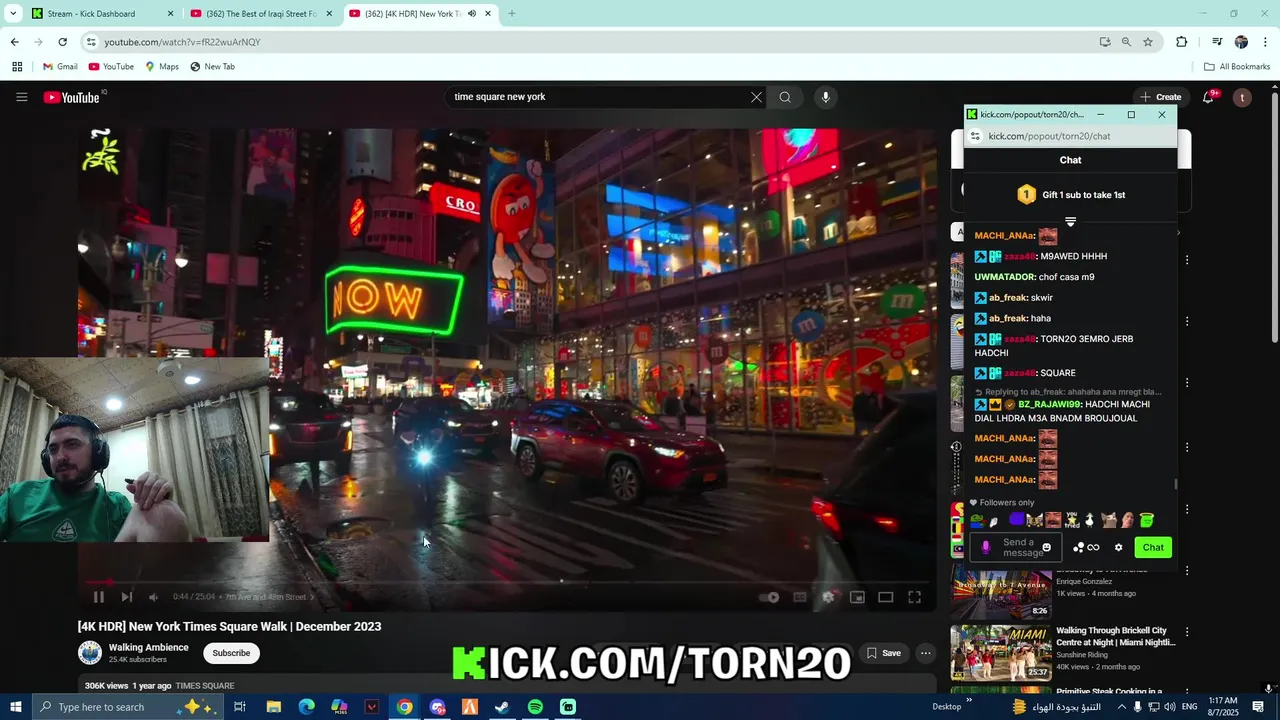The image size is (1280, 720).
Task: Open a new browser tab
Action: pos(512,13)
